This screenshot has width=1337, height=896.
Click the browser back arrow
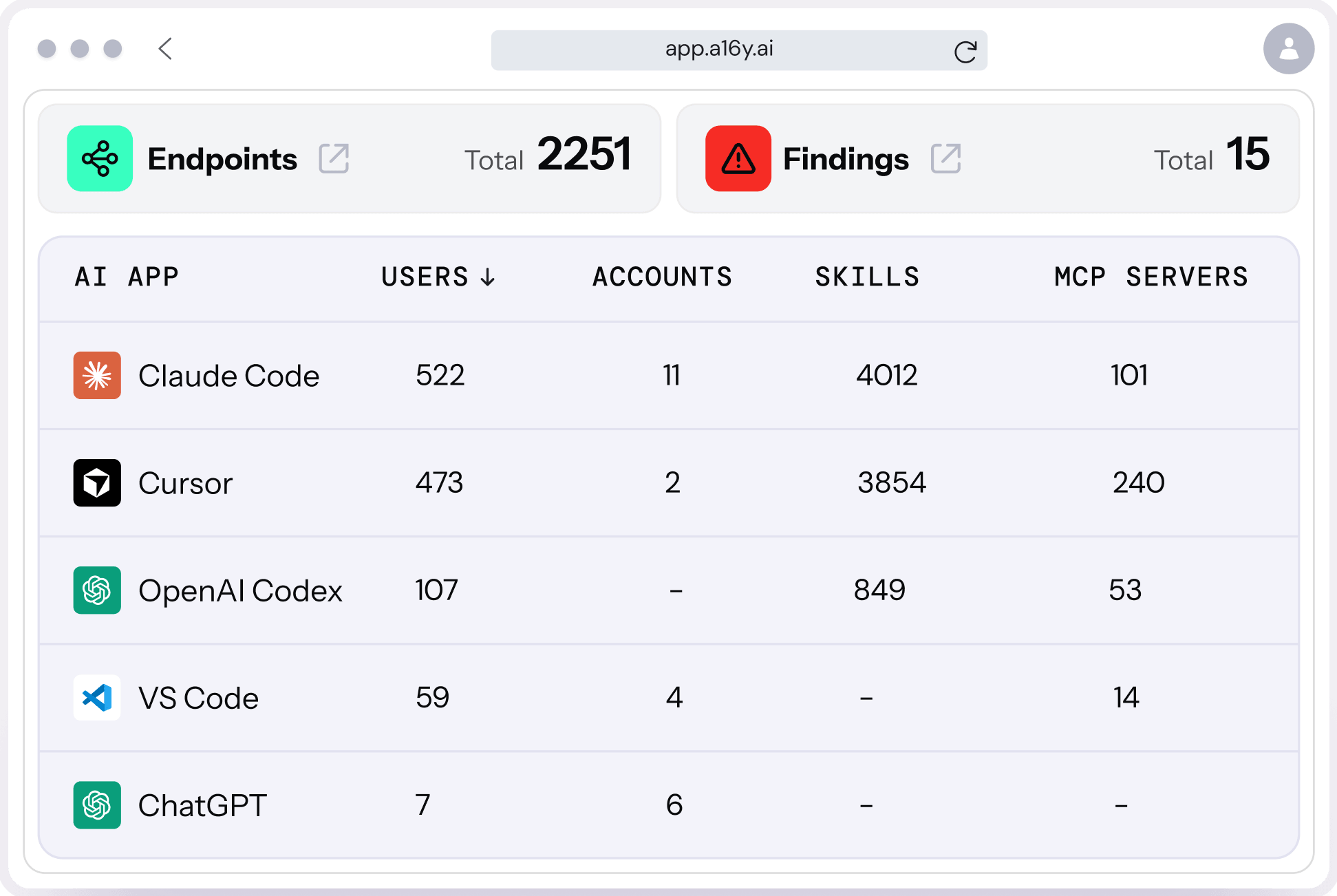[165, 49]
